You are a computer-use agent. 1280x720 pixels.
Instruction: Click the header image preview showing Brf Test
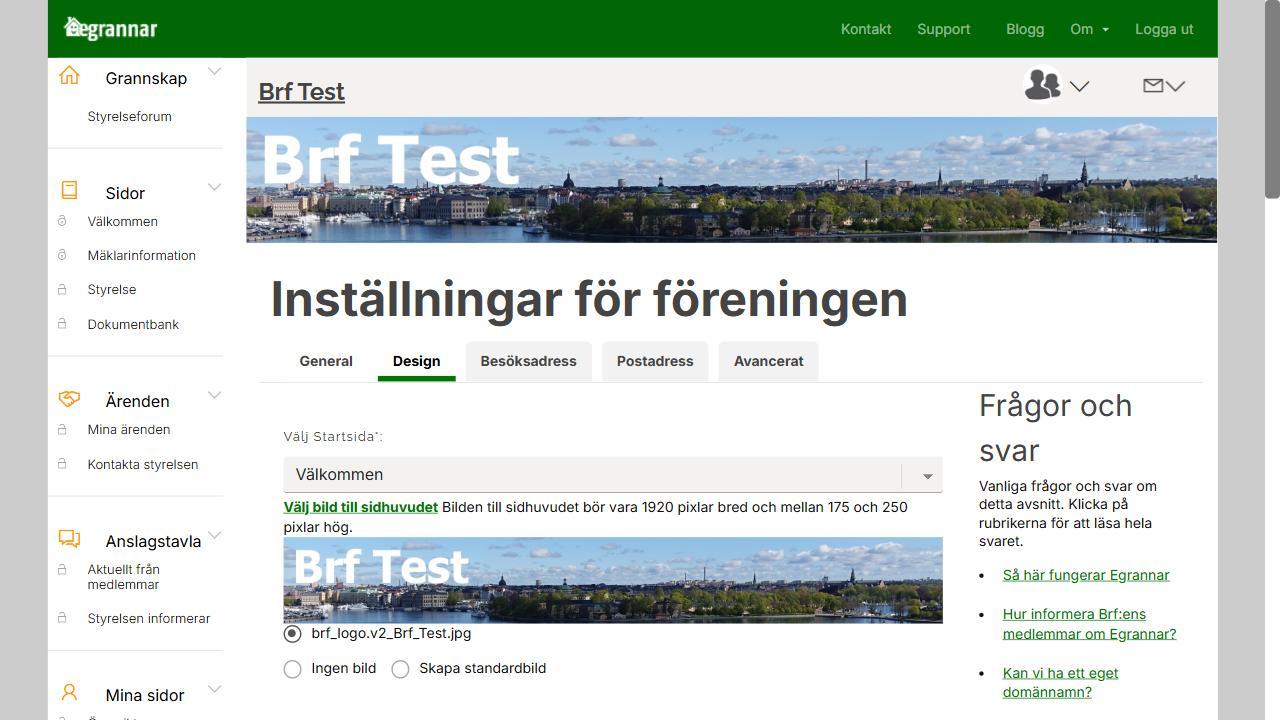coord(612,580)
